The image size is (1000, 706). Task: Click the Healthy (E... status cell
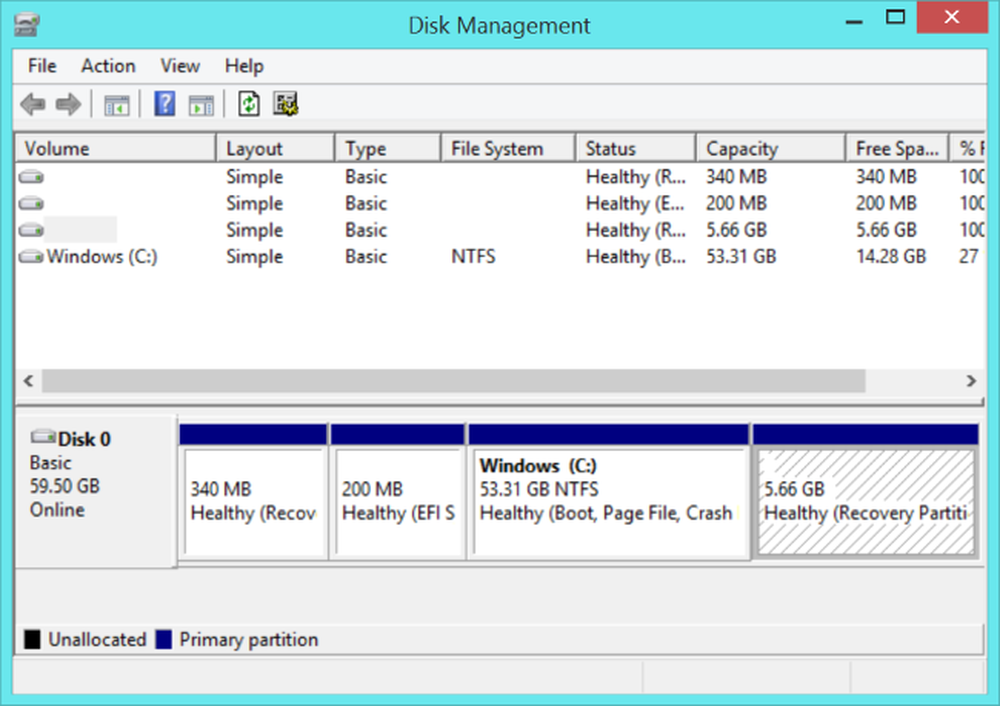[x=636, y=203]
